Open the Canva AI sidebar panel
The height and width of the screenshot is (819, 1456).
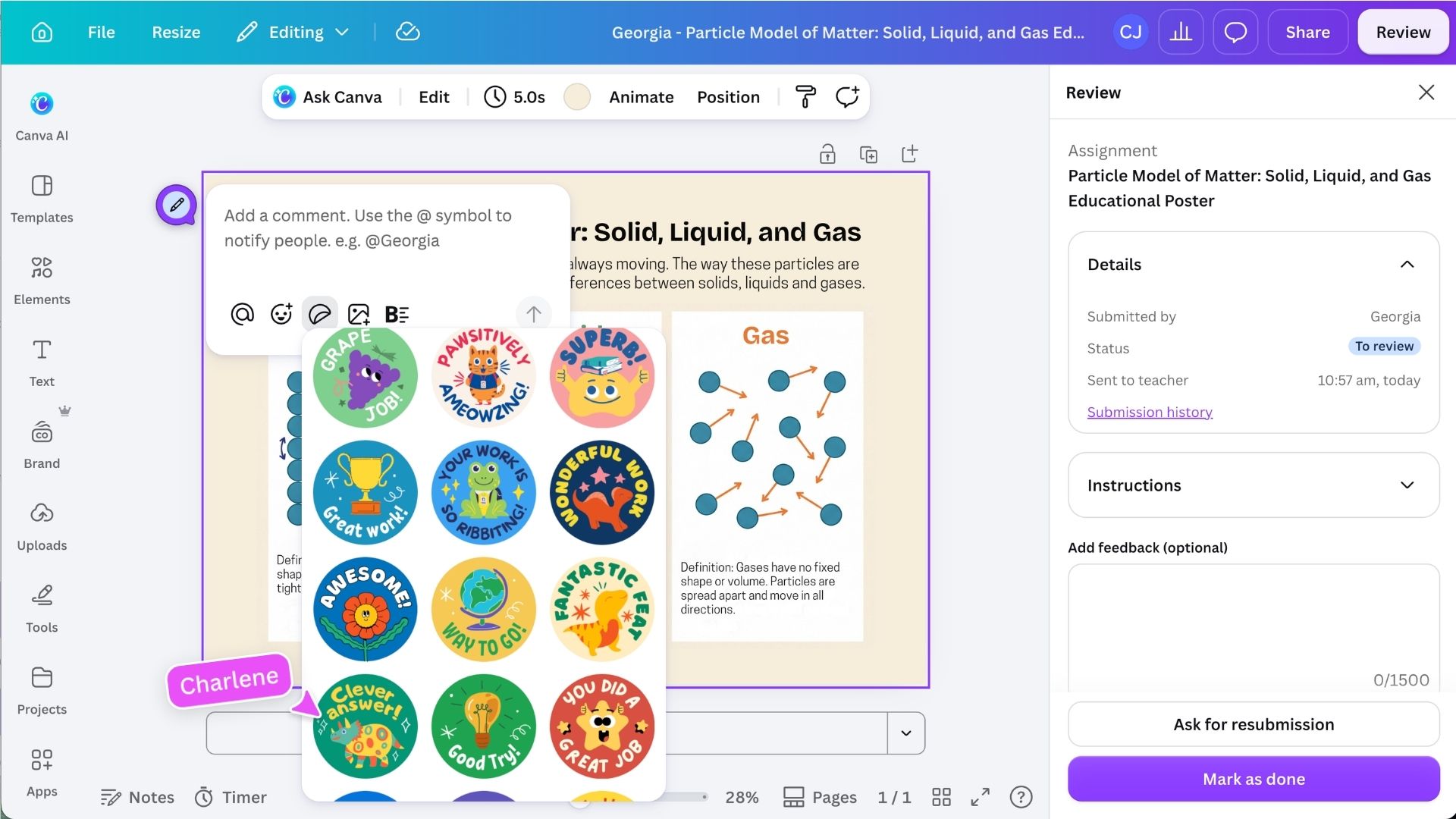pyautogui.click(x=42, y=116)
